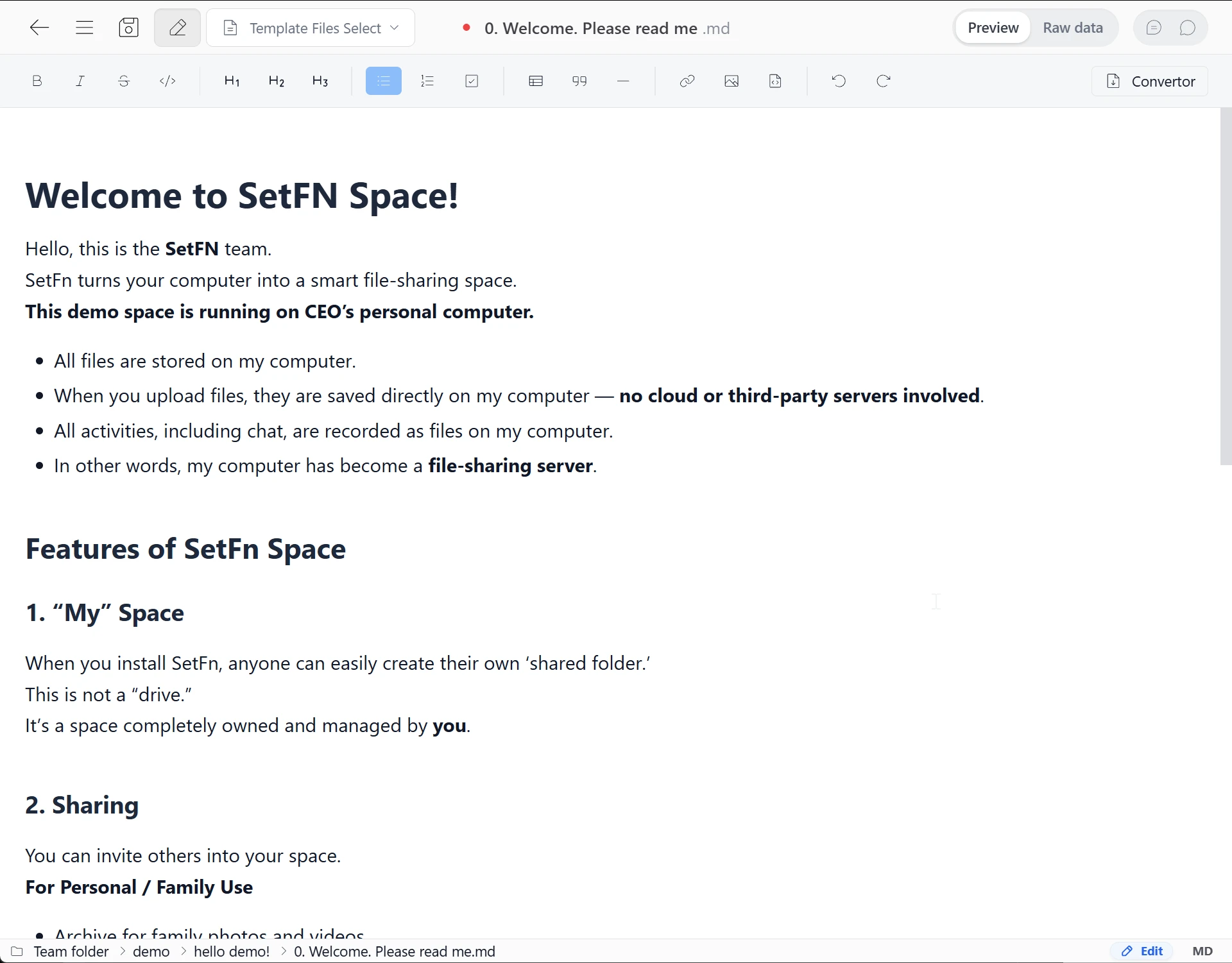Open the Convertor button

(x=1150, y=81)
